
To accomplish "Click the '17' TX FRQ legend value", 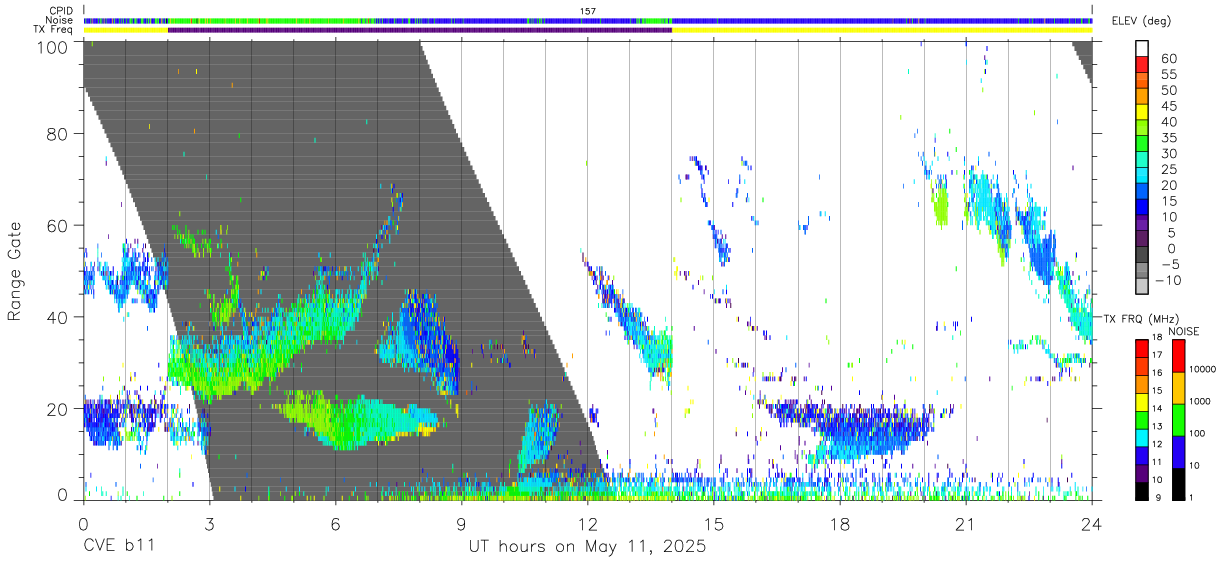I will (x=1155, y=356).
